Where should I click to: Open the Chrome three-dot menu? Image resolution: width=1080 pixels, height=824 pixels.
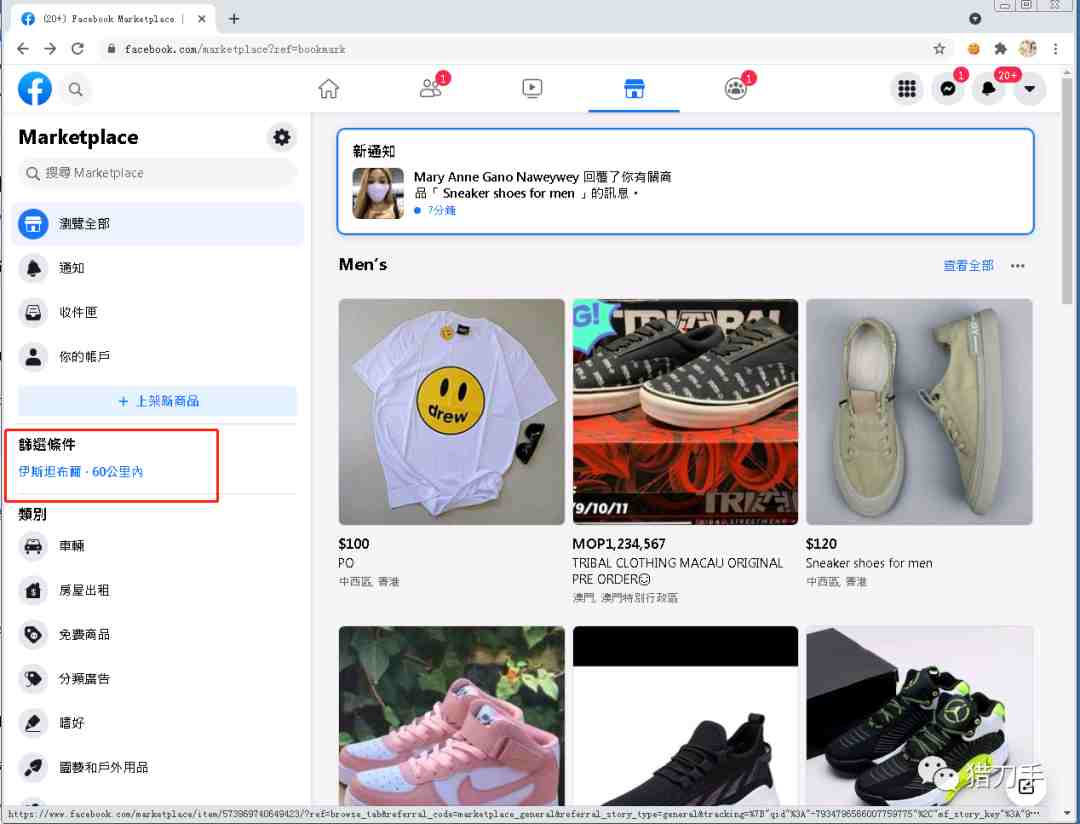1055,49
